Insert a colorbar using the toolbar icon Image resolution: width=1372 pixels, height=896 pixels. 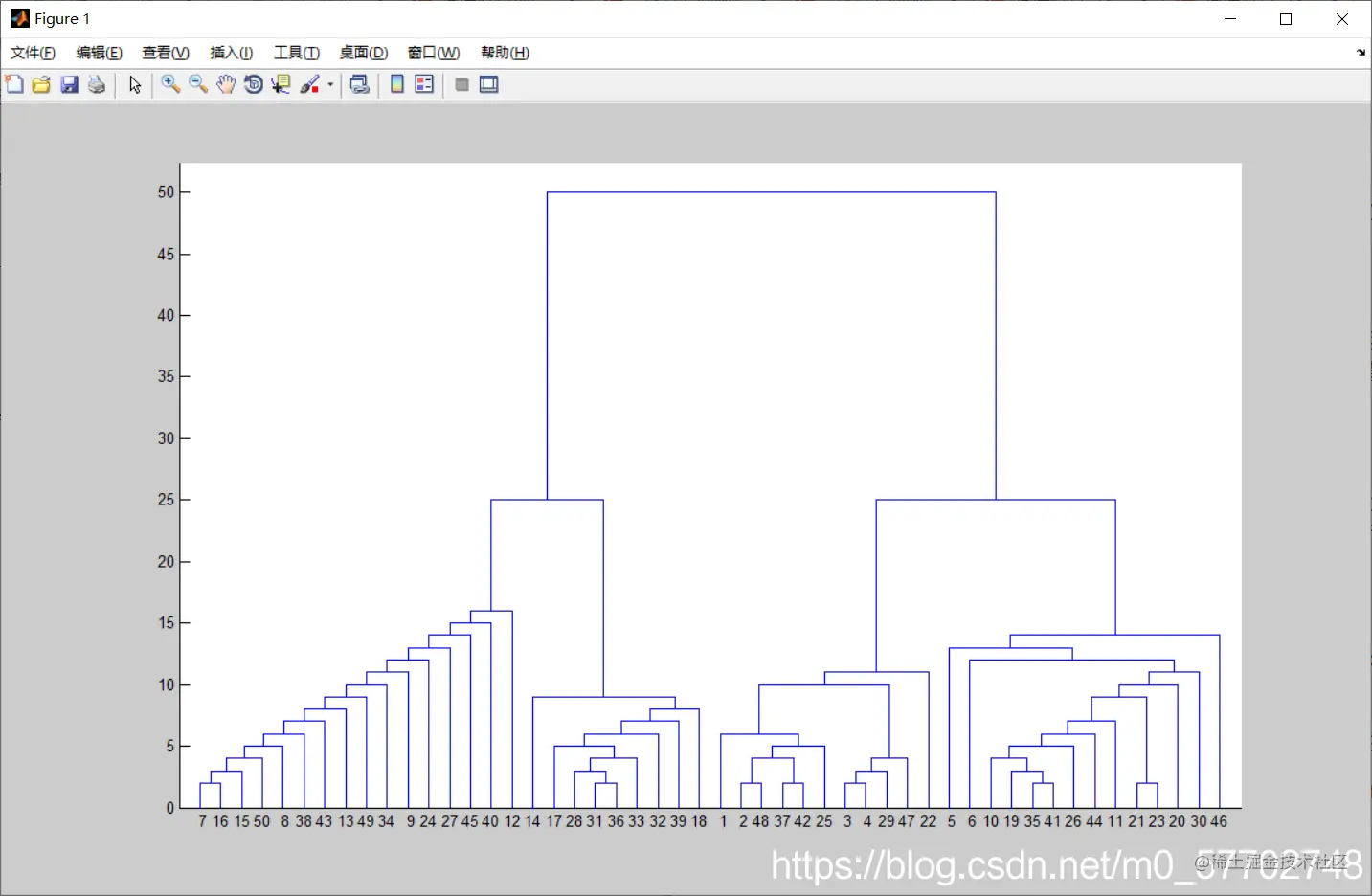396,84
